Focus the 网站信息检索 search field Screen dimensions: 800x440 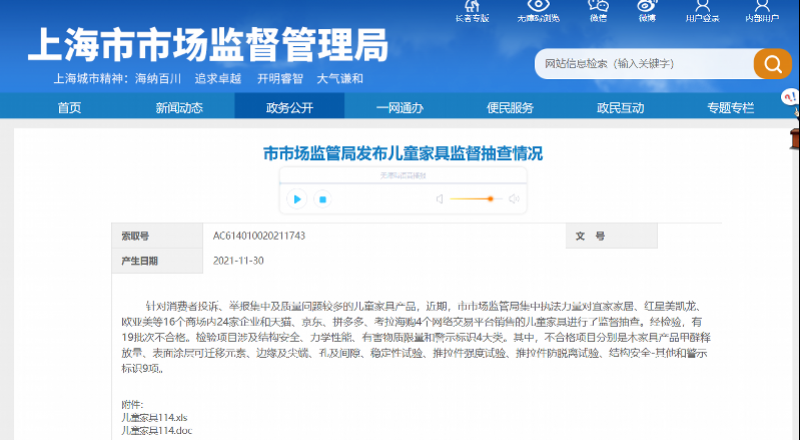pyautogui.click(x=644, y=64)
